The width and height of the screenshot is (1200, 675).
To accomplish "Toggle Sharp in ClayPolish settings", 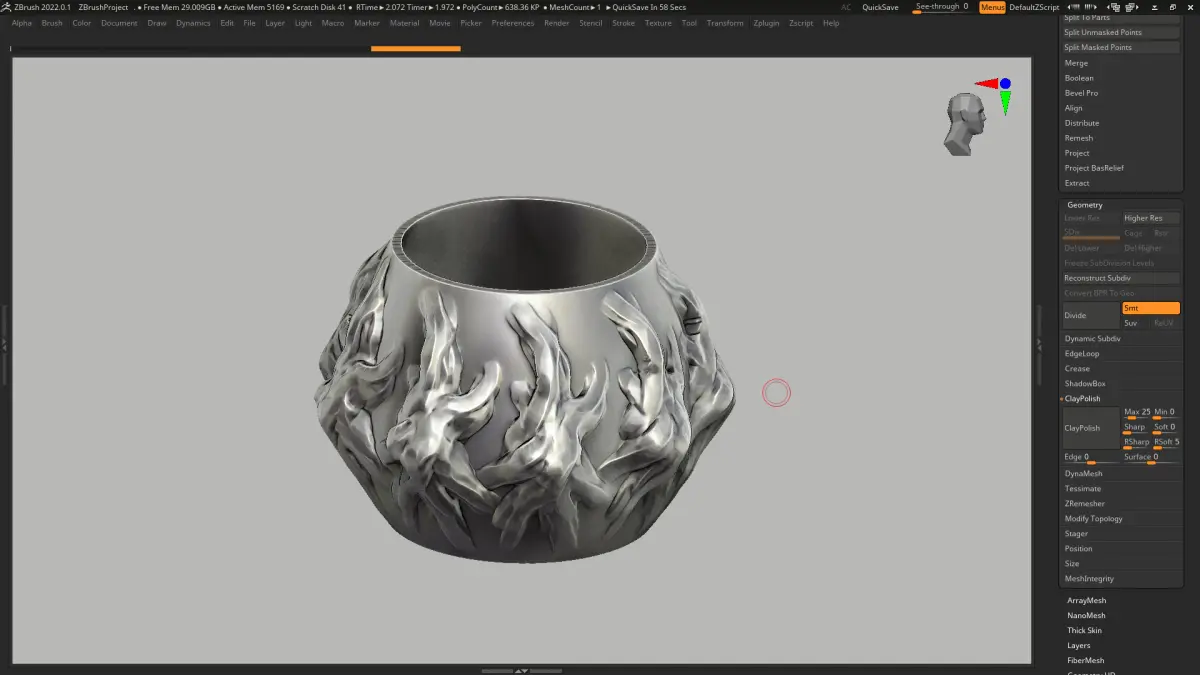I will tap(1136, 428).
